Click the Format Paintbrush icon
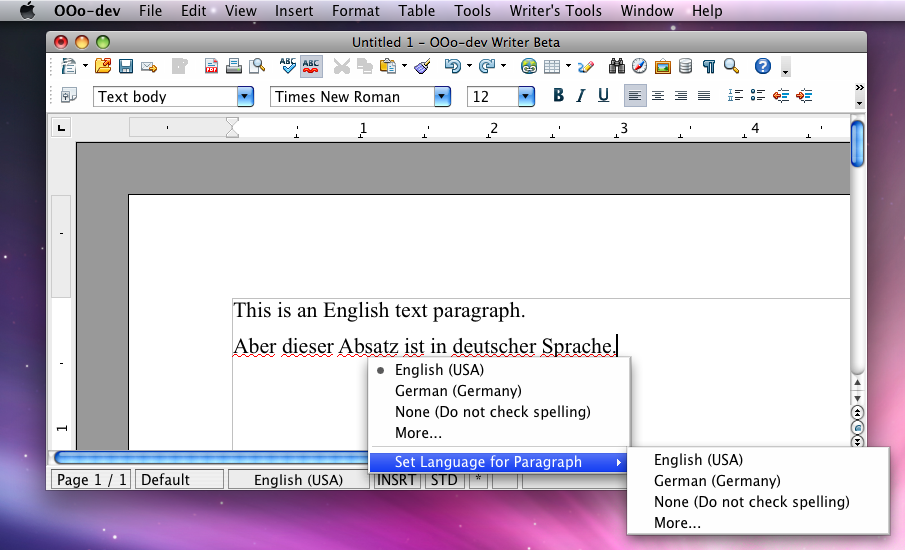Image resolution: width=905 pixels, height=550 pixels. pos(421,67)
